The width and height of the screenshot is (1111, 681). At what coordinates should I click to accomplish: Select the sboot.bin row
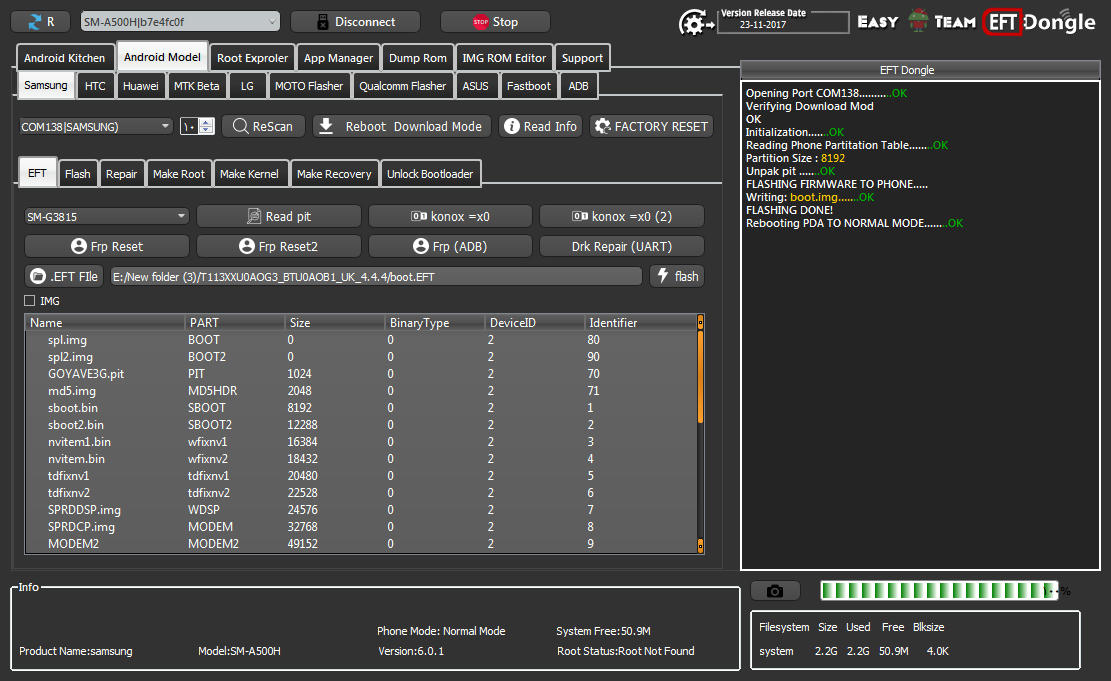tap(361, 408)
